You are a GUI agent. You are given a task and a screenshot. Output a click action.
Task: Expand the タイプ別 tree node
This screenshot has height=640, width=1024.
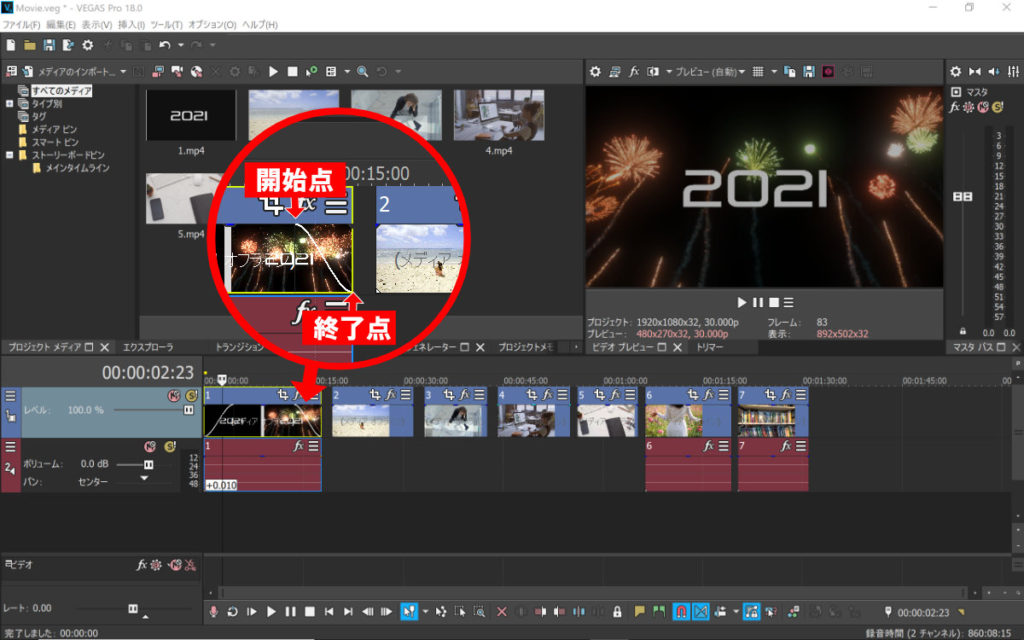10,103
